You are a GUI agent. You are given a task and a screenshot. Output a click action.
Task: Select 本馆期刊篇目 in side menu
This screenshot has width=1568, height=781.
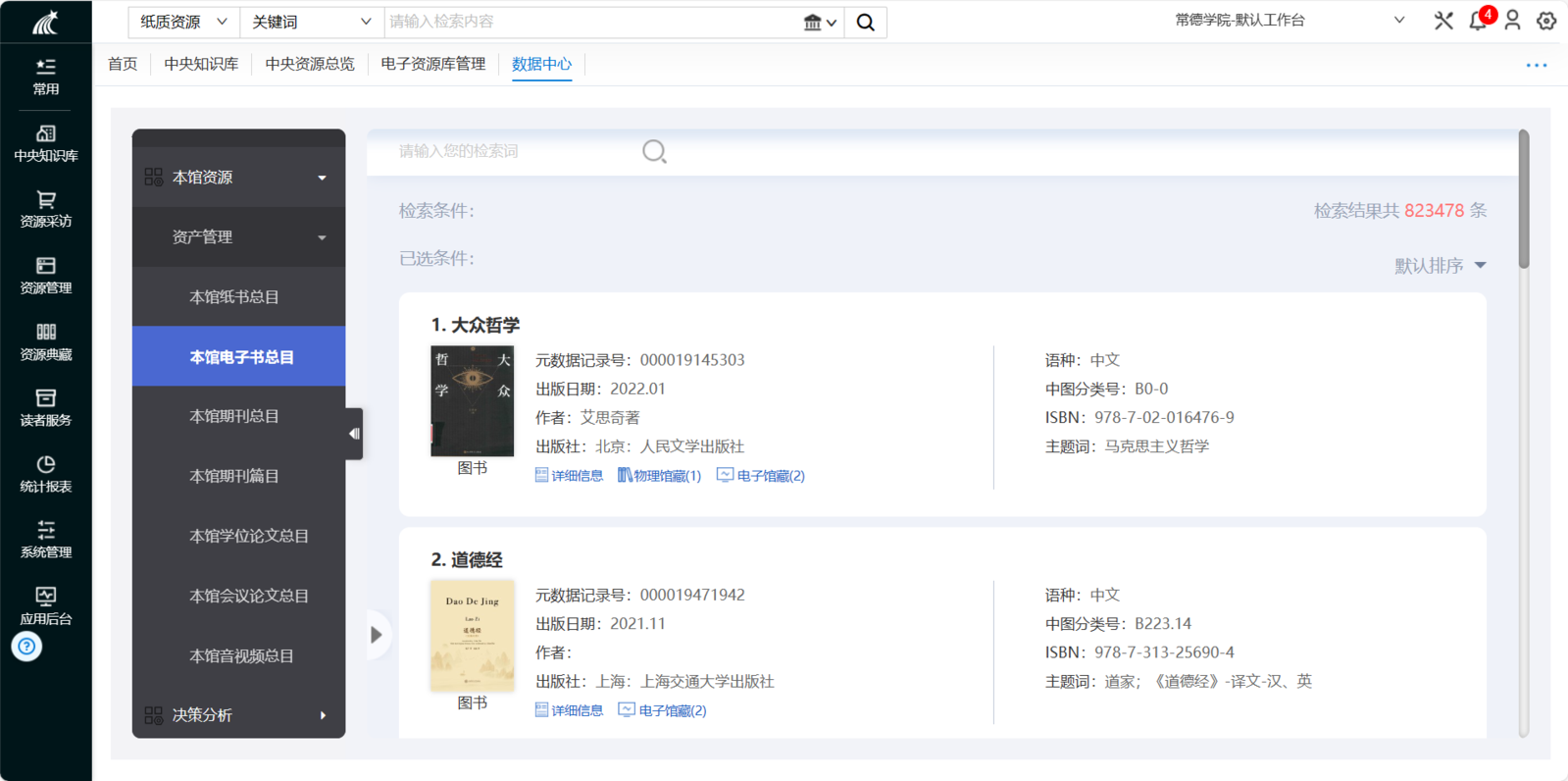coord(239,476)
